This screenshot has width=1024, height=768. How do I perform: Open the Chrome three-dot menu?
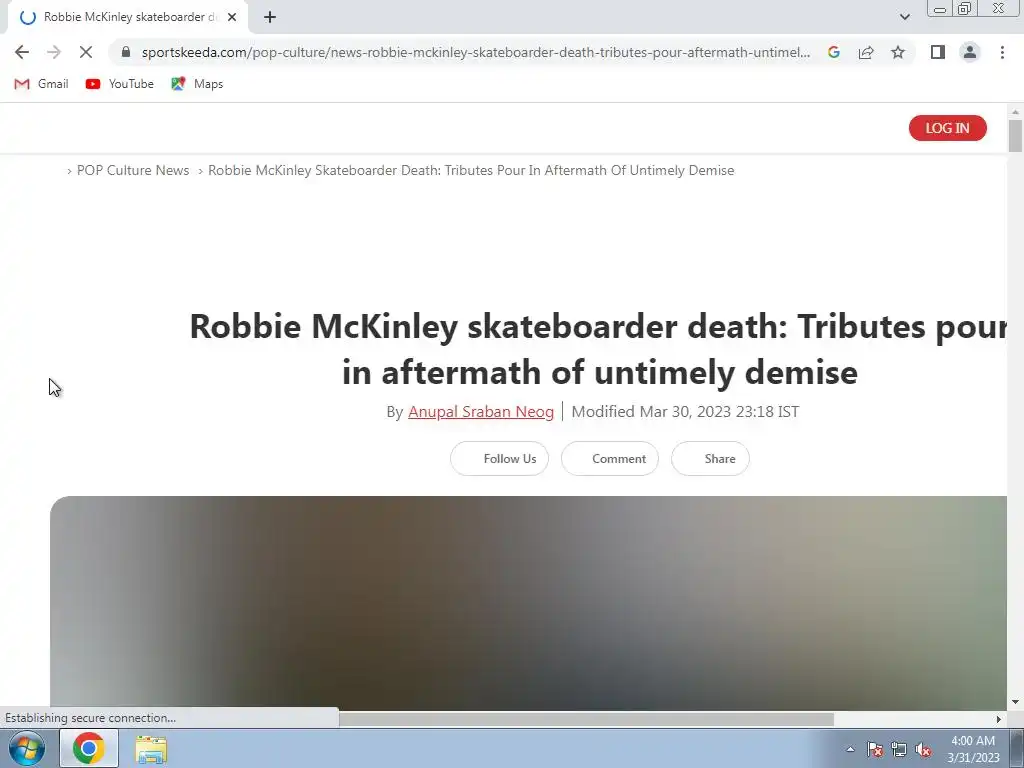pos(1002,52)
